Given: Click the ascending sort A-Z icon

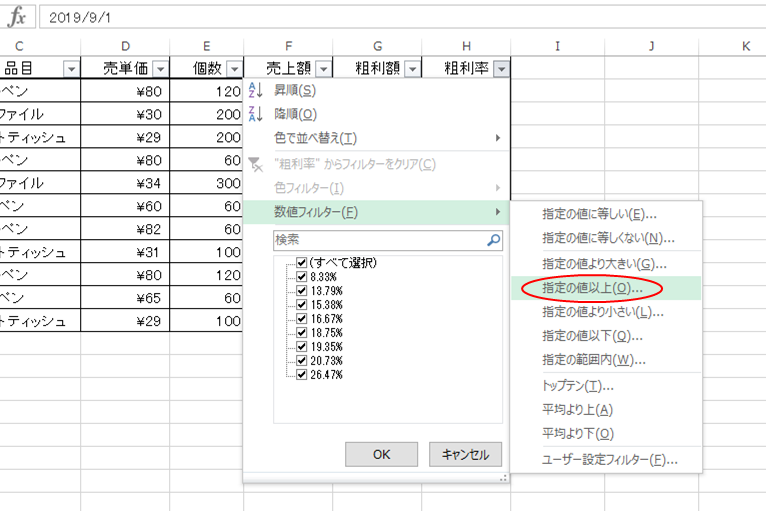Looking at the screenshot, I should (x=254, y=90).
